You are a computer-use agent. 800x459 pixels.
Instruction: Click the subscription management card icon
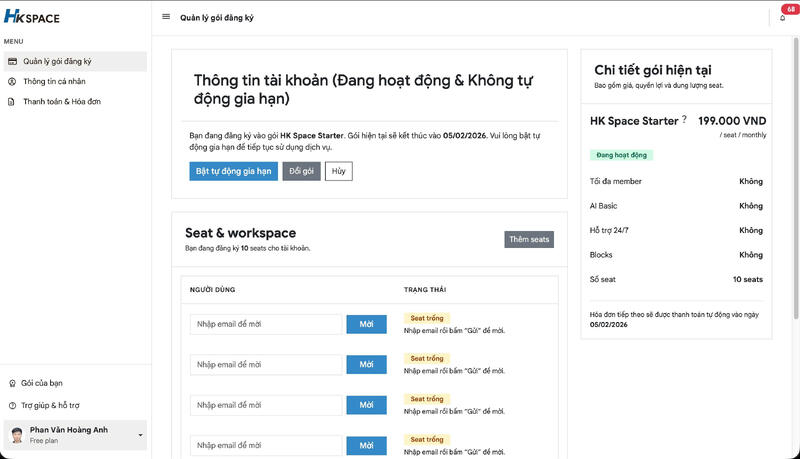coord(12,61)
